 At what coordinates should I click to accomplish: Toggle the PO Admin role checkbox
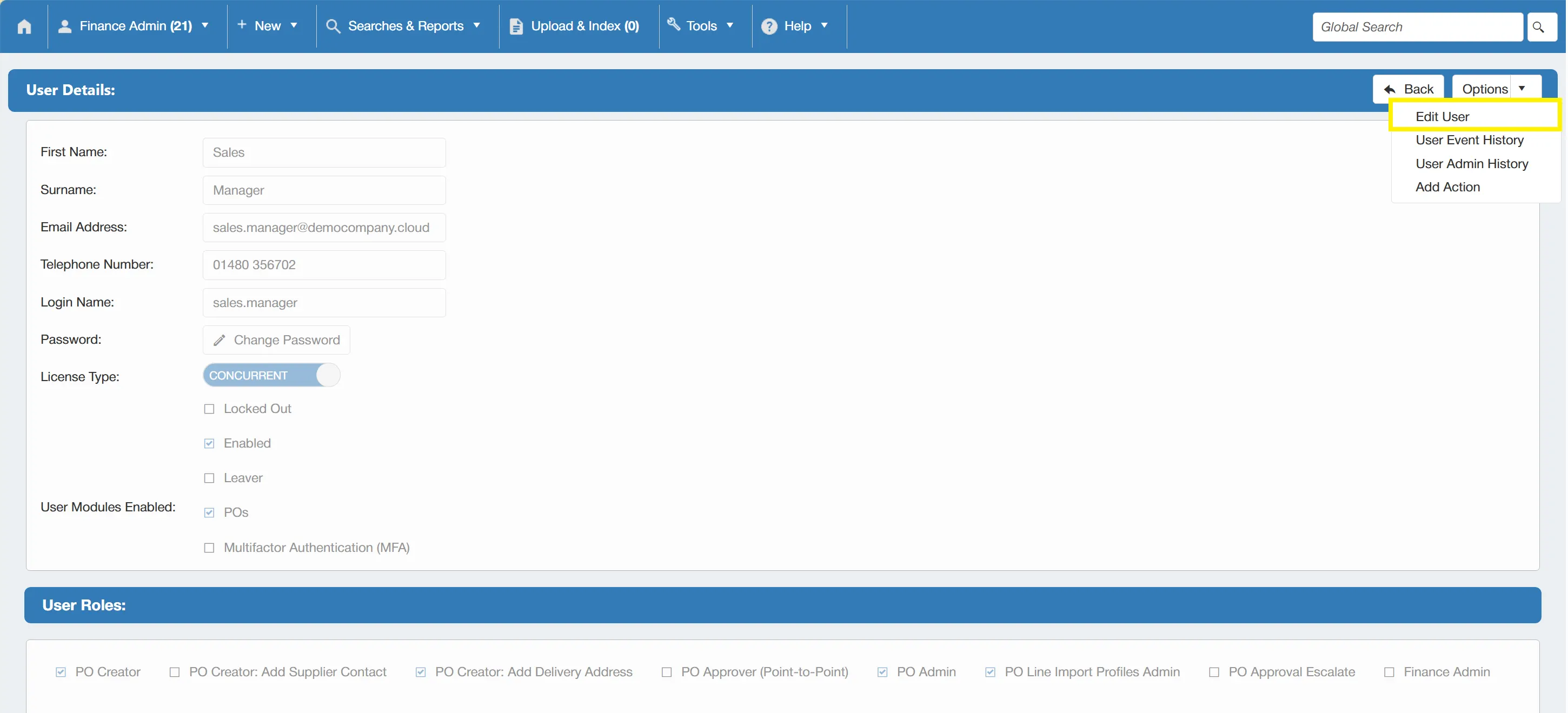[x=882, y=672]
